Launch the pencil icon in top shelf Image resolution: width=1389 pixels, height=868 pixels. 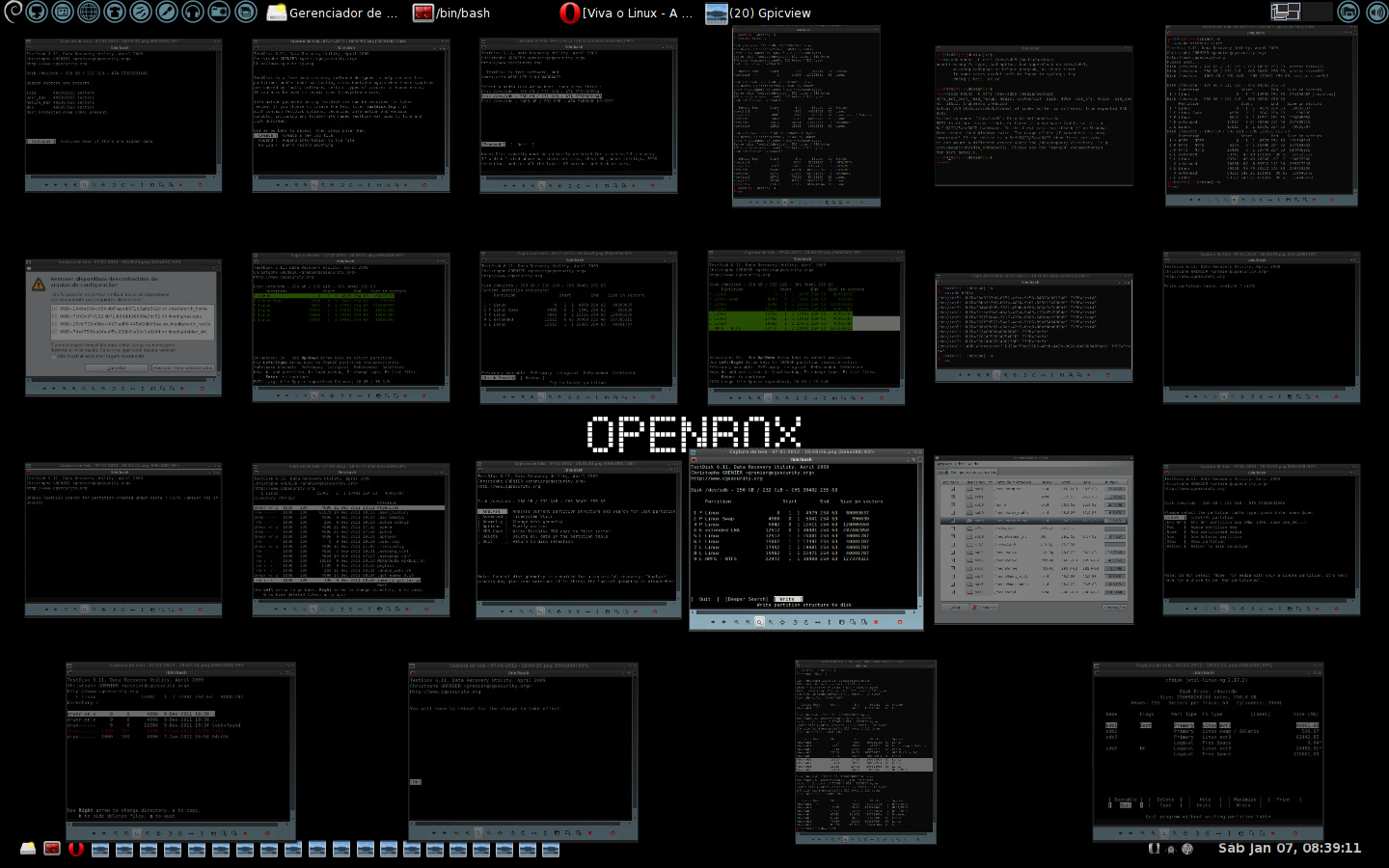[x=167, y=12]
